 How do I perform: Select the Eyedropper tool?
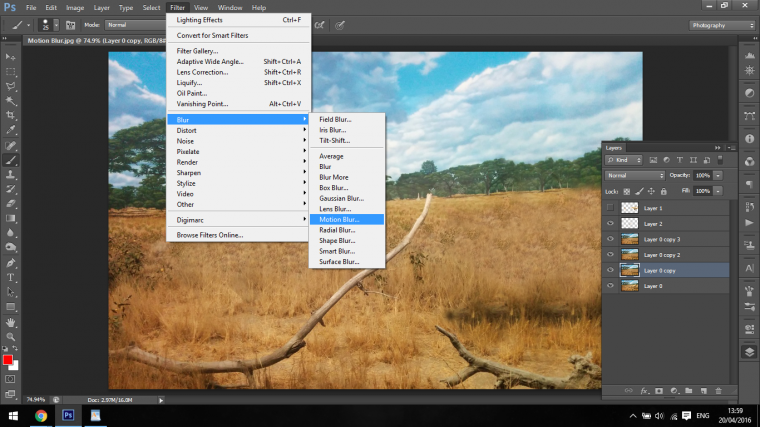(10, 130)
